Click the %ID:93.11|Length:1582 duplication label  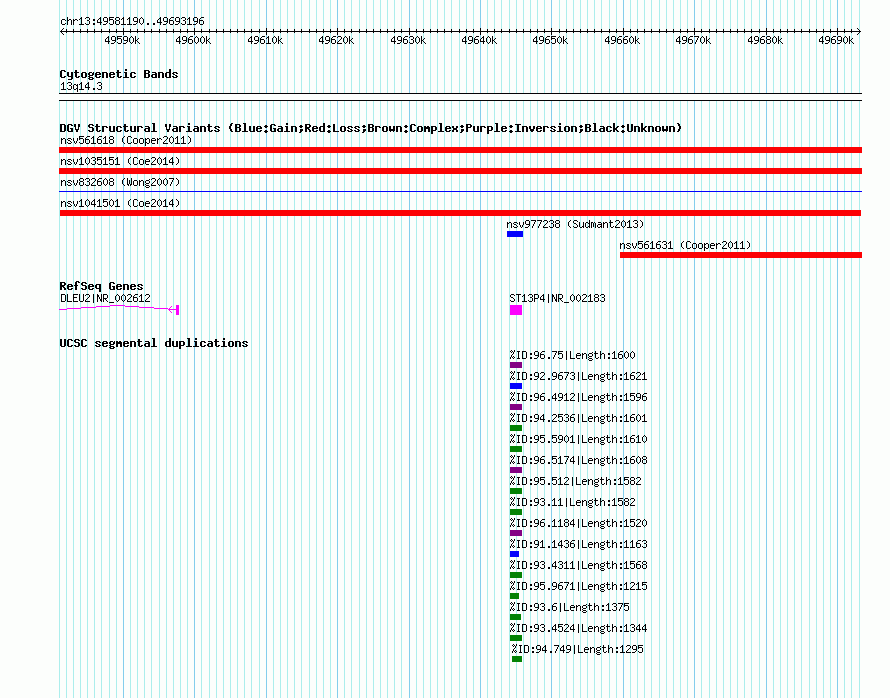coord(572,502)
